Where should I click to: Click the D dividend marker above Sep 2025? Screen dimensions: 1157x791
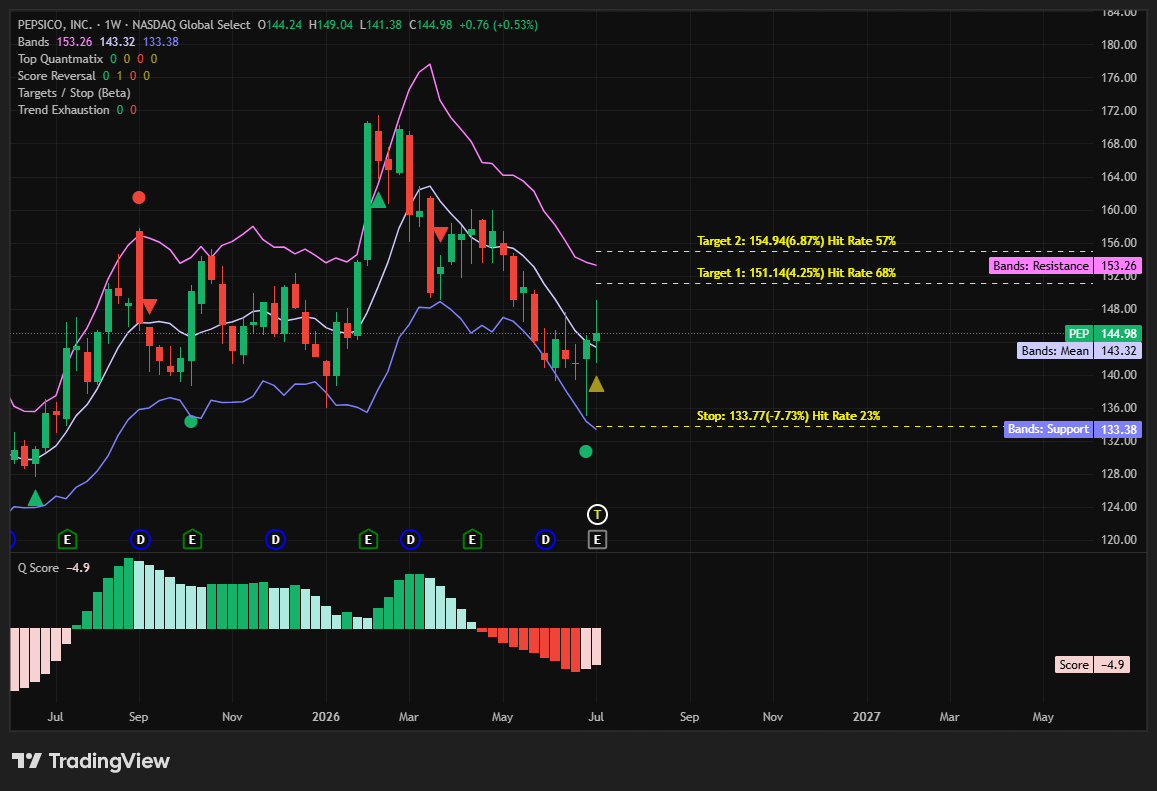coord(140,539)
